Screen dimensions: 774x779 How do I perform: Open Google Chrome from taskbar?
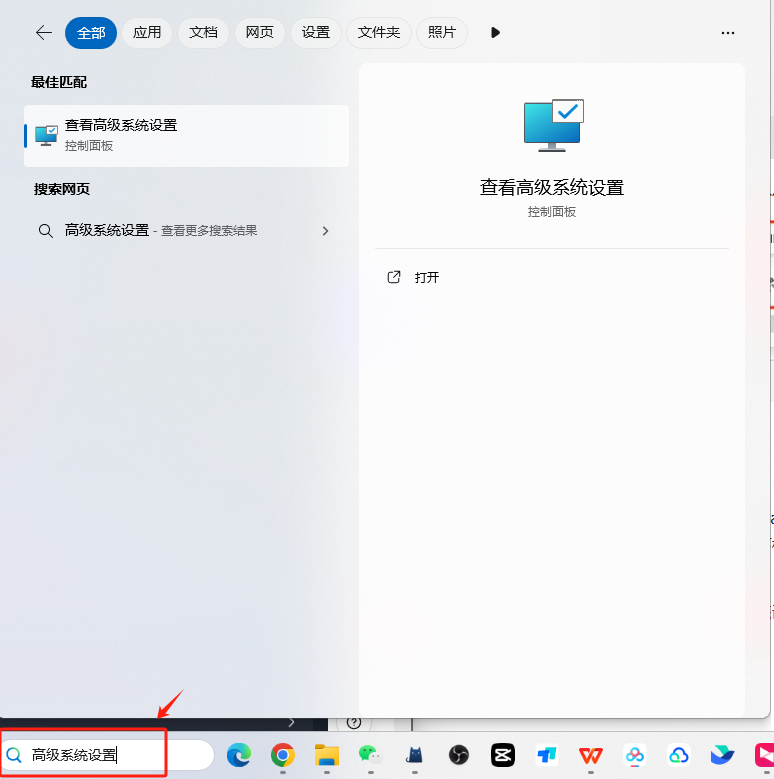point(283,755)
